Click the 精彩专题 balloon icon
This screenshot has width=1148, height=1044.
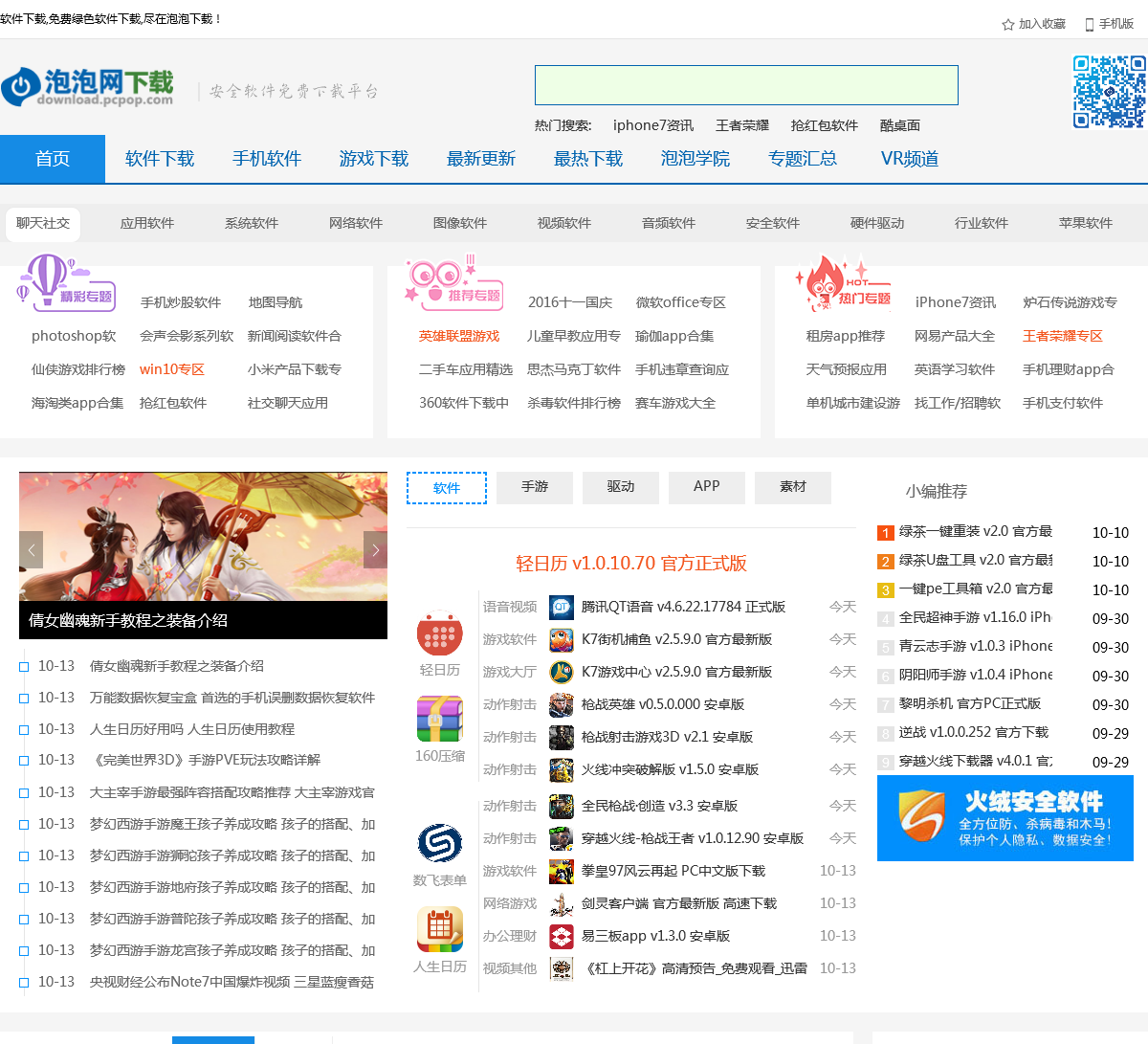[x=65, y=282]
